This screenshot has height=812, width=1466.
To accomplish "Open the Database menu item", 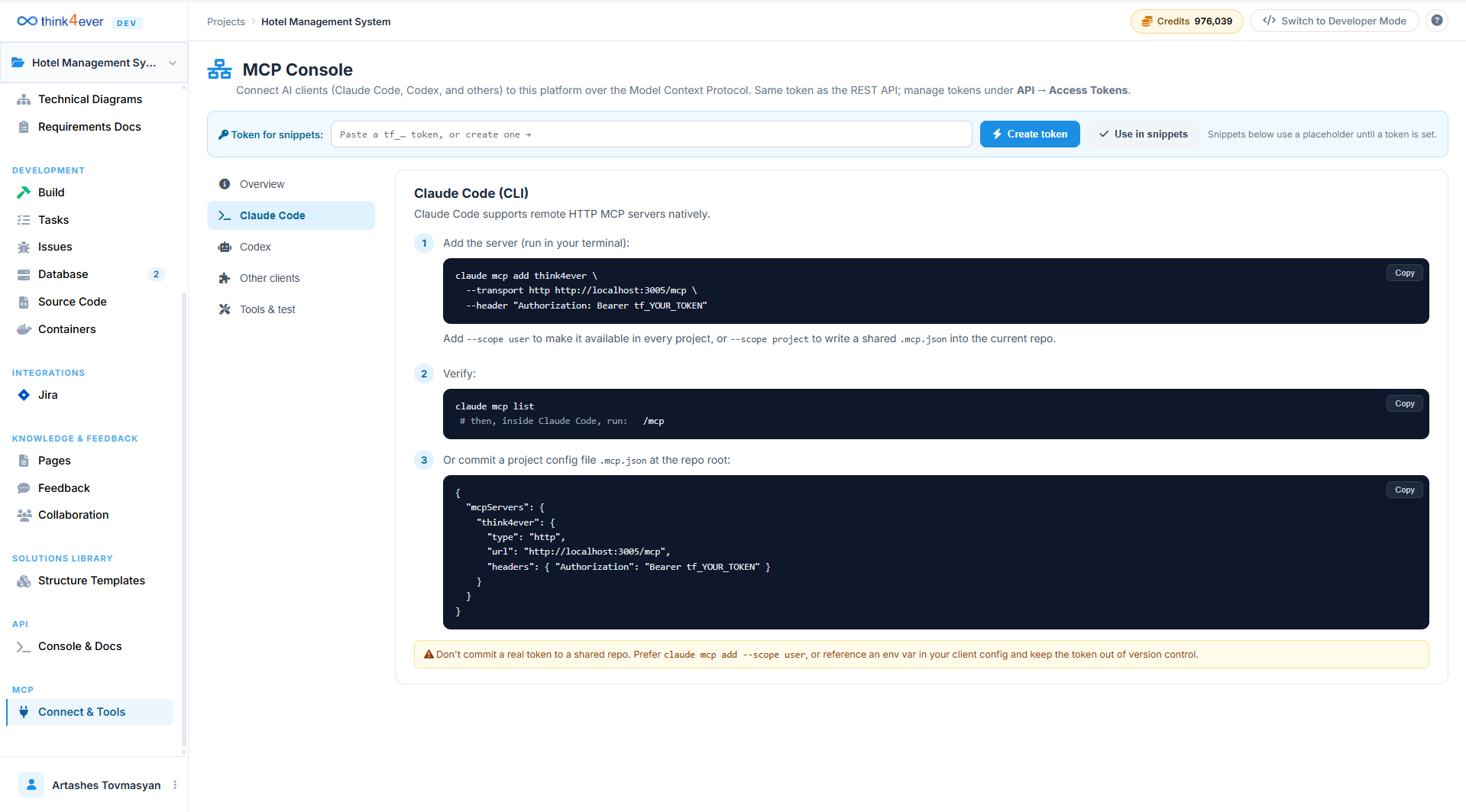I will (90, 274).
